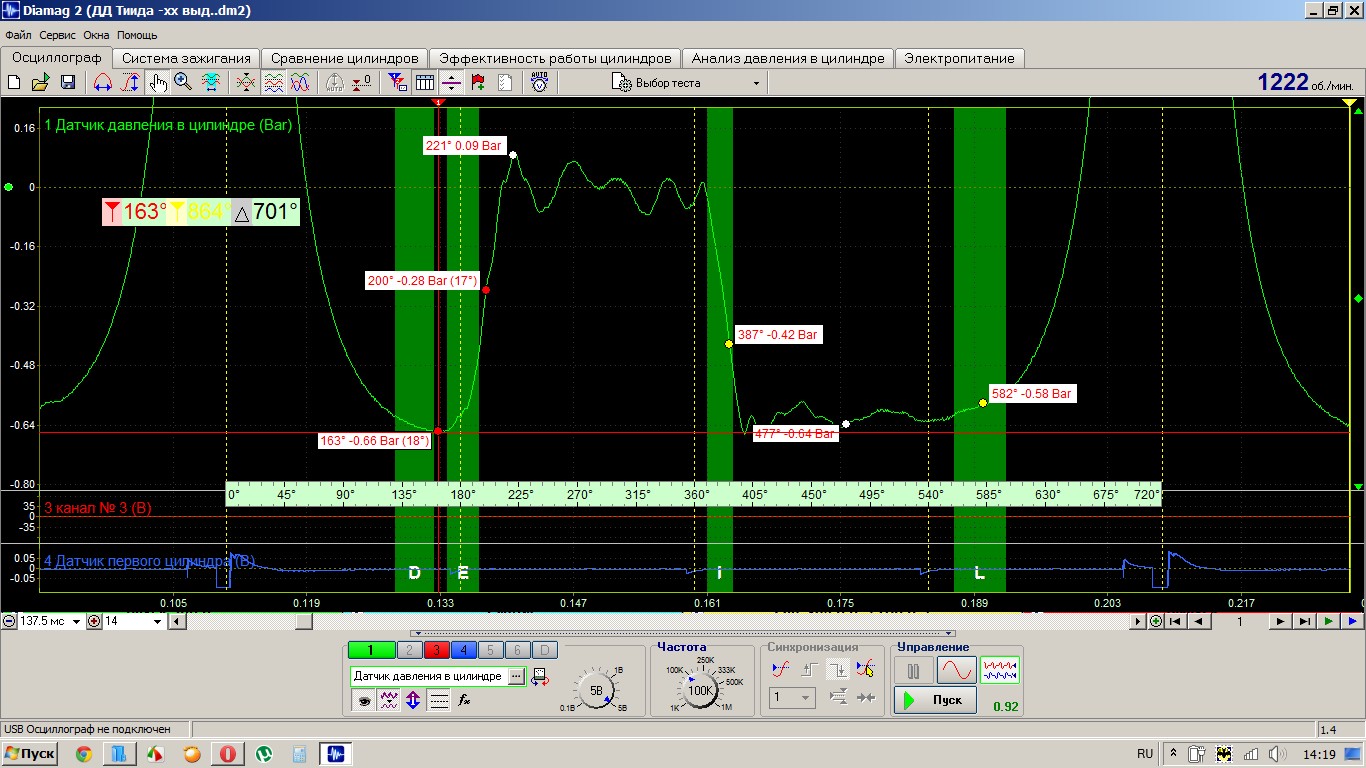Open an oscillogram file from folder
1366x768 pixels.
point(41,83)
